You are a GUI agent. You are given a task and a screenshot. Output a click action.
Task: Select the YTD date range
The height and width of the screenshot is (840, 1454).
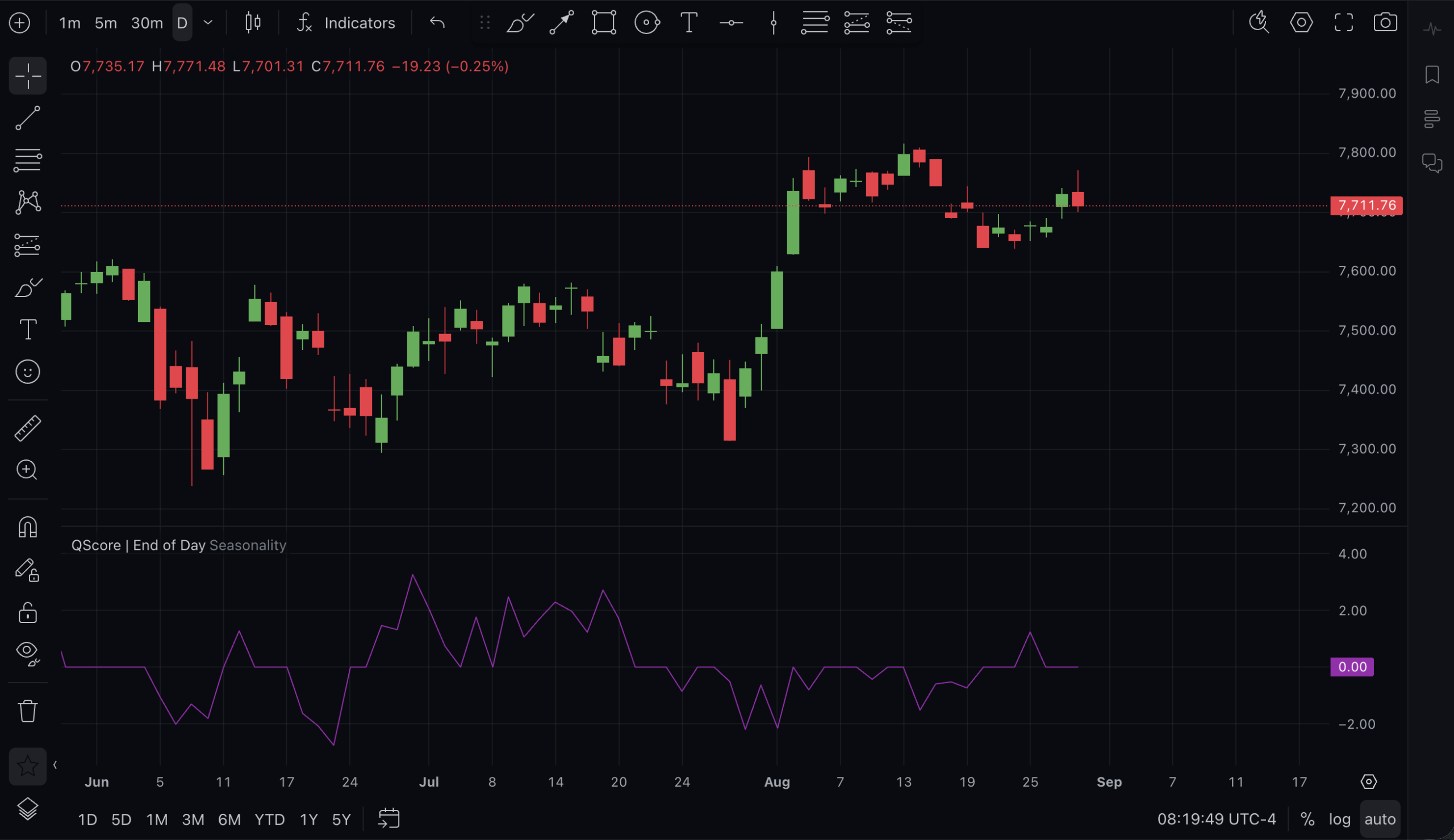pos(270,819)
